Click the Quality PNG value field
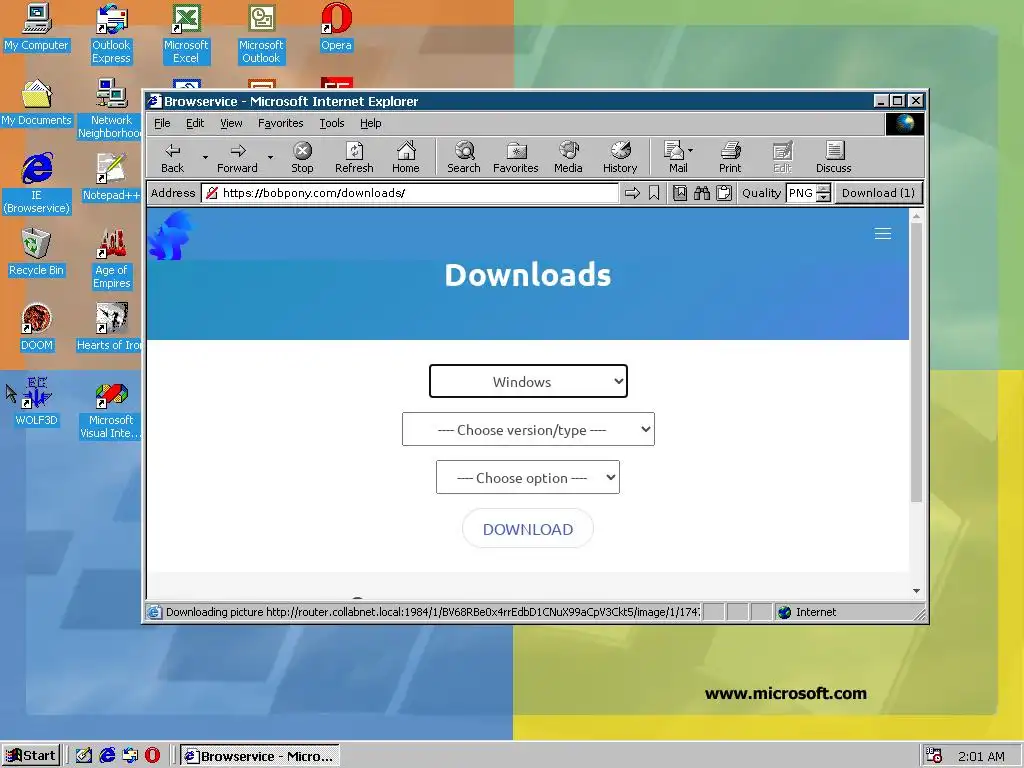 point(801,193)
